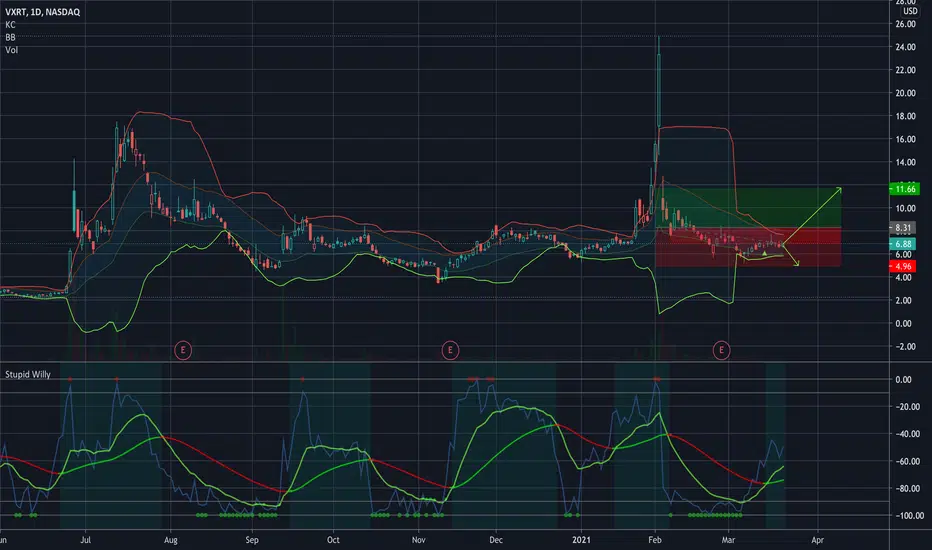
Task: Click the -100.00 value on the Willy axis
Action: [x=909, y=516]
